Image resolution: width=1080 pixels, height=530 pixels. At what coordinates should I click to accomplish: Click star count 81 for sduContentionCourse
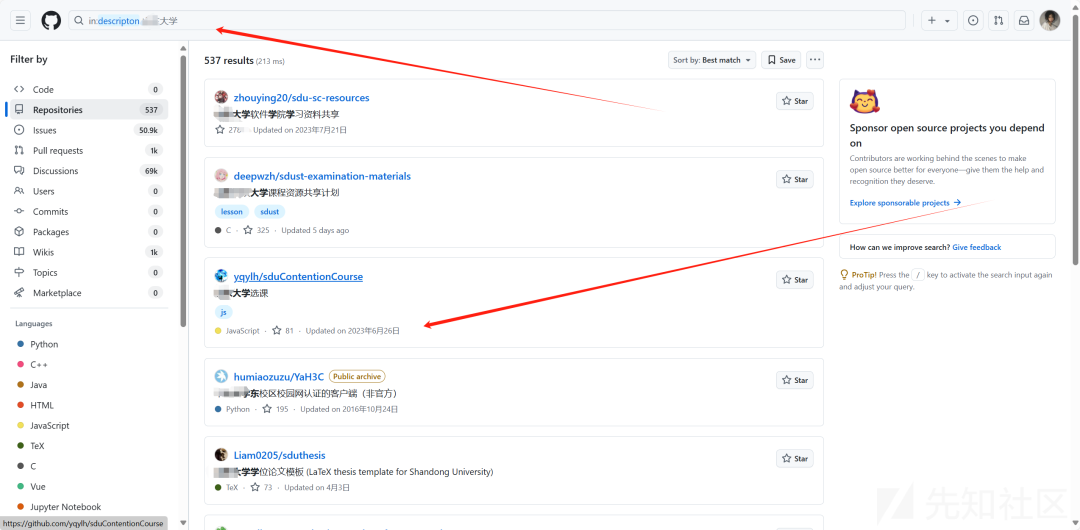283,331
